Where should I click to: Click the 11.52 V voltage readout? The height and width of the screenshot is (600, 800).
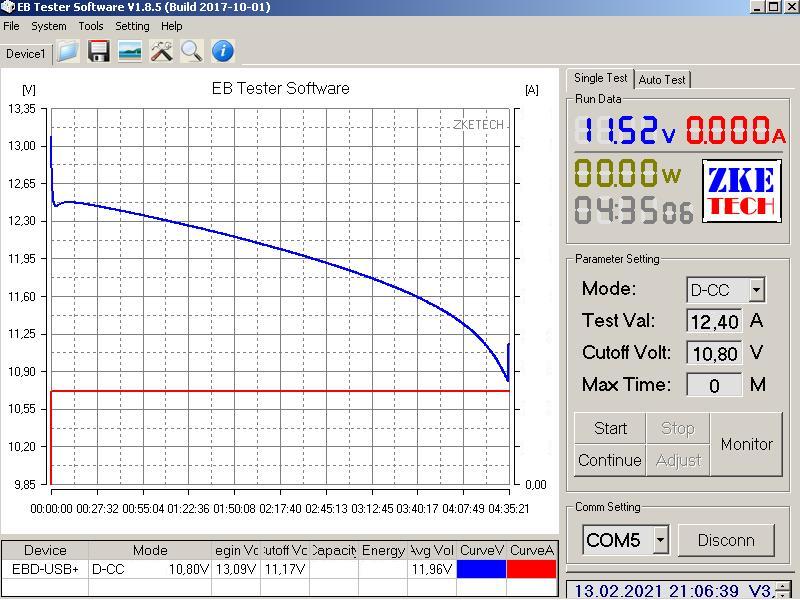point(626,131)
